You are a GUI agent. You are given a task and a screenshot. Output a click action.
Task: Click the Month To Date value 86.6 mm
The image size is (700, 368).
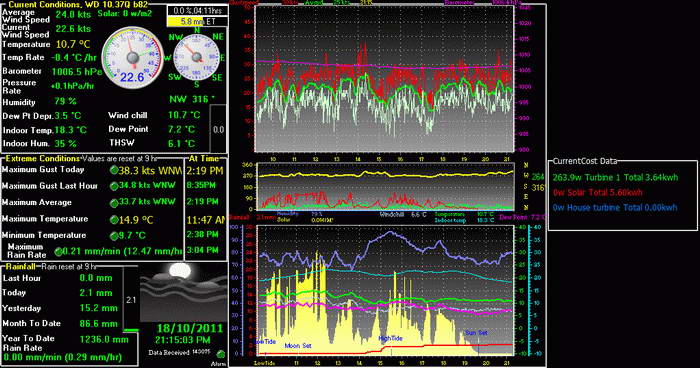[x=98, y=323]
